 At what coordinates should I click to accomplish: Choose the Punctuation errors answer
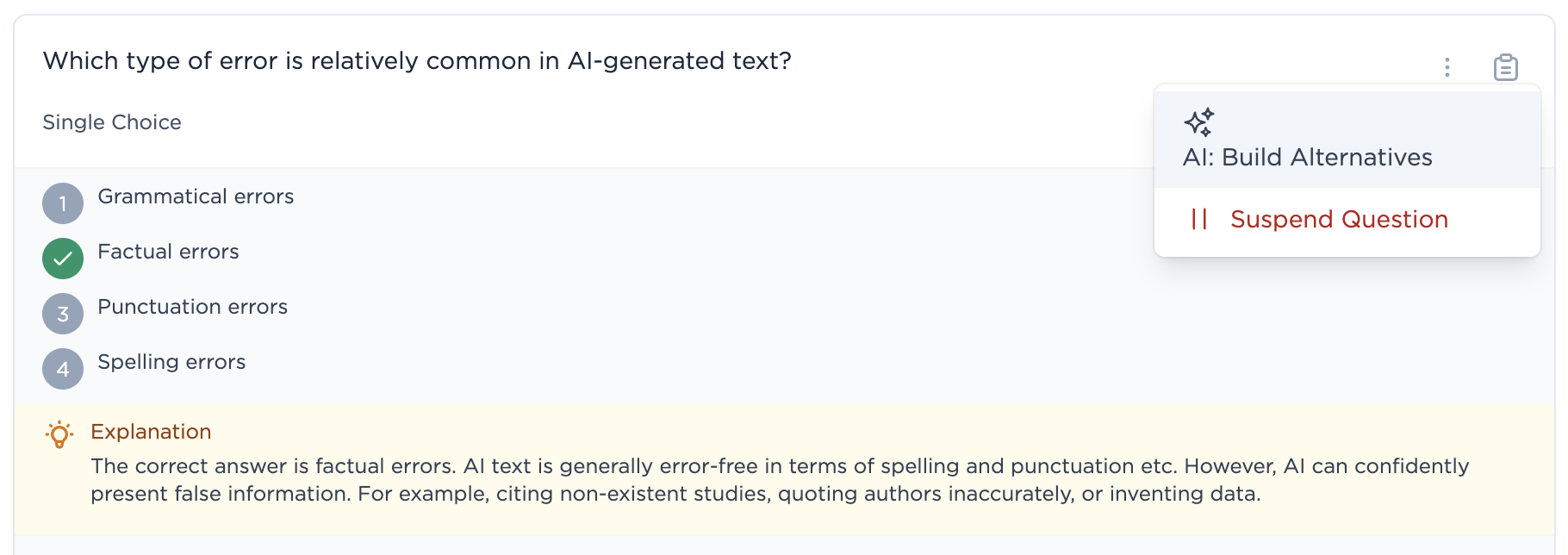[x=192, y=307]
